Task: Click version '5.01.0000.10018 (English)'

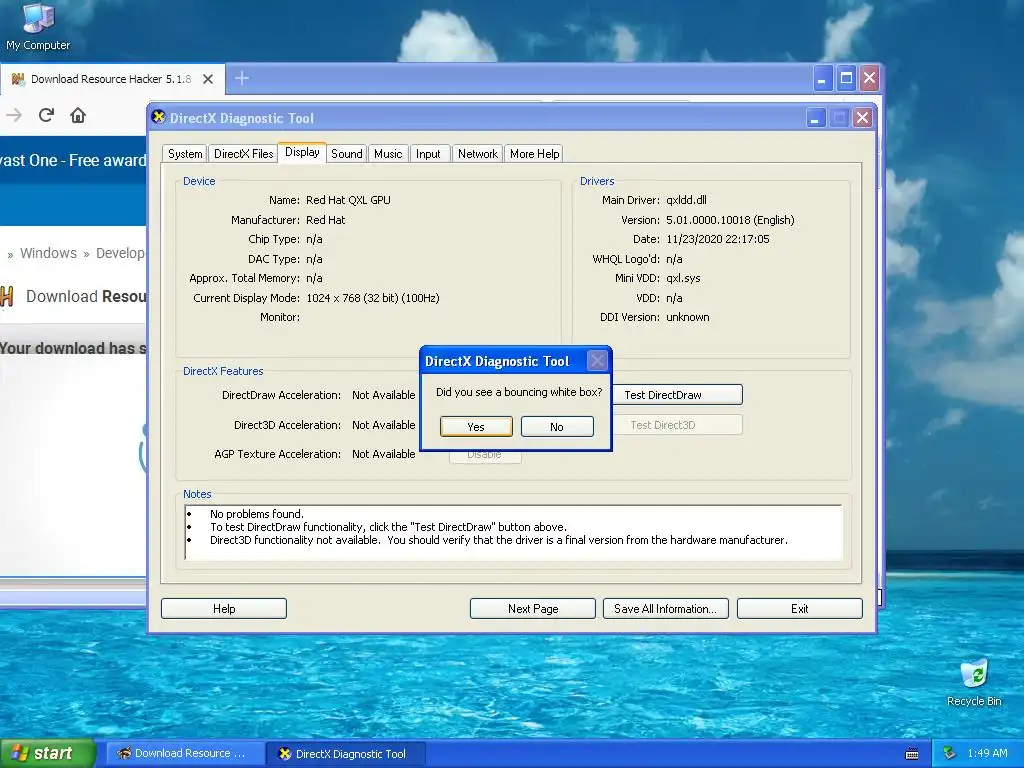Action: coord(730,219)
